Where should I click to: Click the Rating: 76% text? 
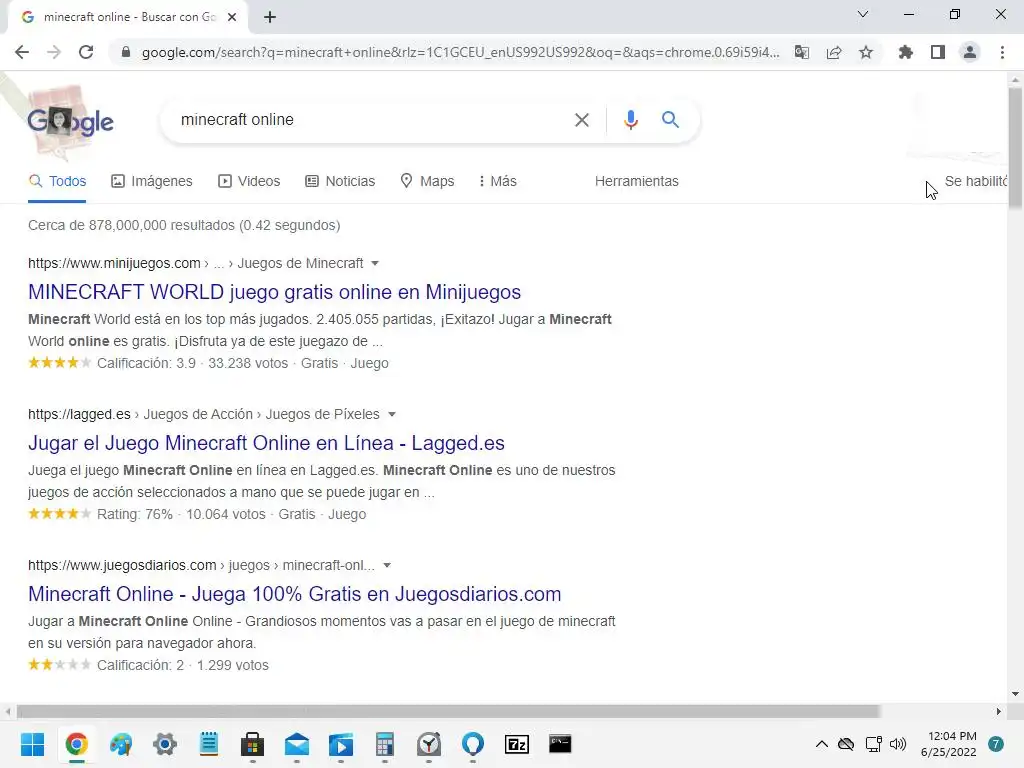(x=135, y=514)
